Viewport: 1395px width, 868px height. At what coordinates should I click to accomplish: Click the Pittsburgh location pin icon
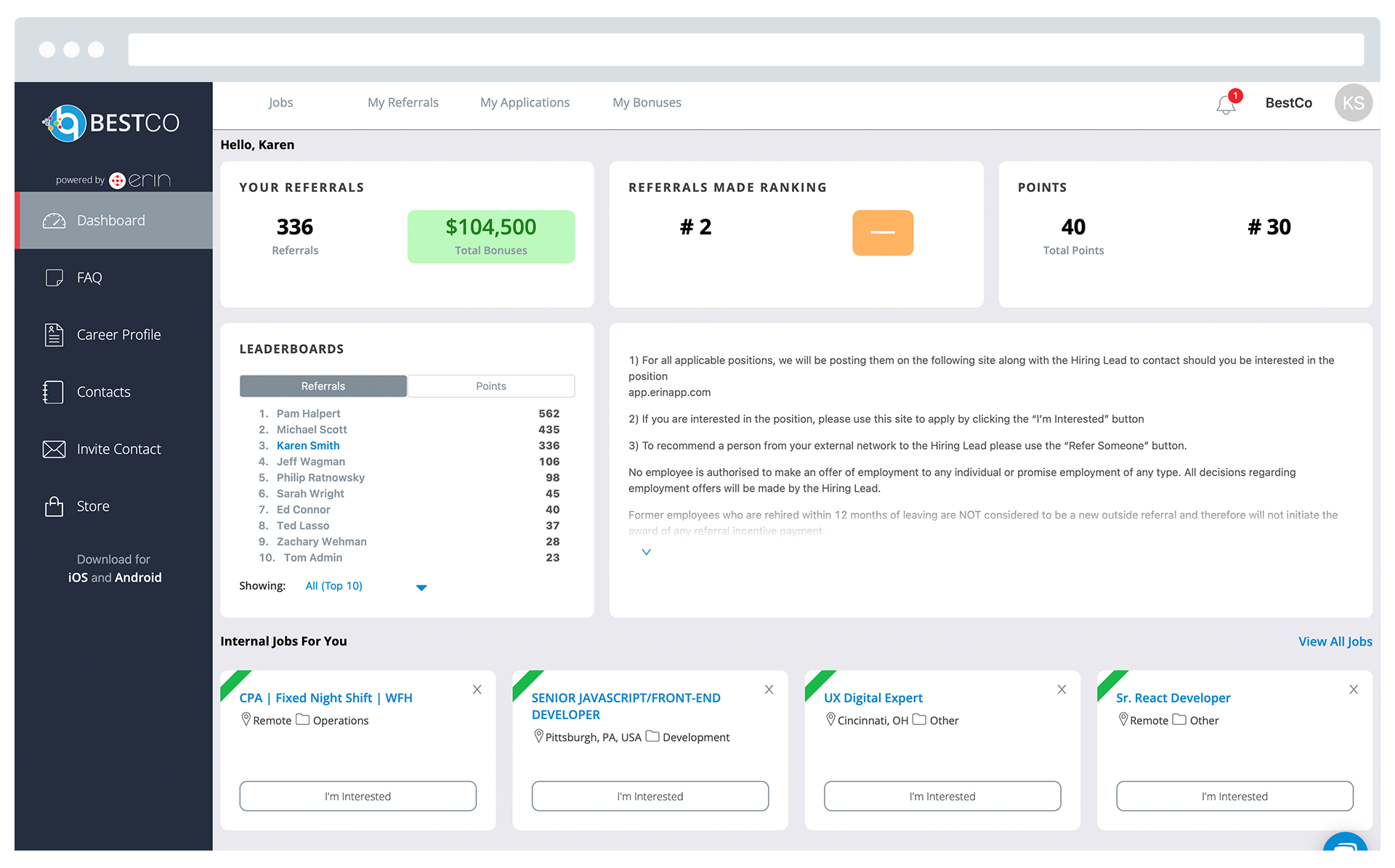click(x=538, y=736)
